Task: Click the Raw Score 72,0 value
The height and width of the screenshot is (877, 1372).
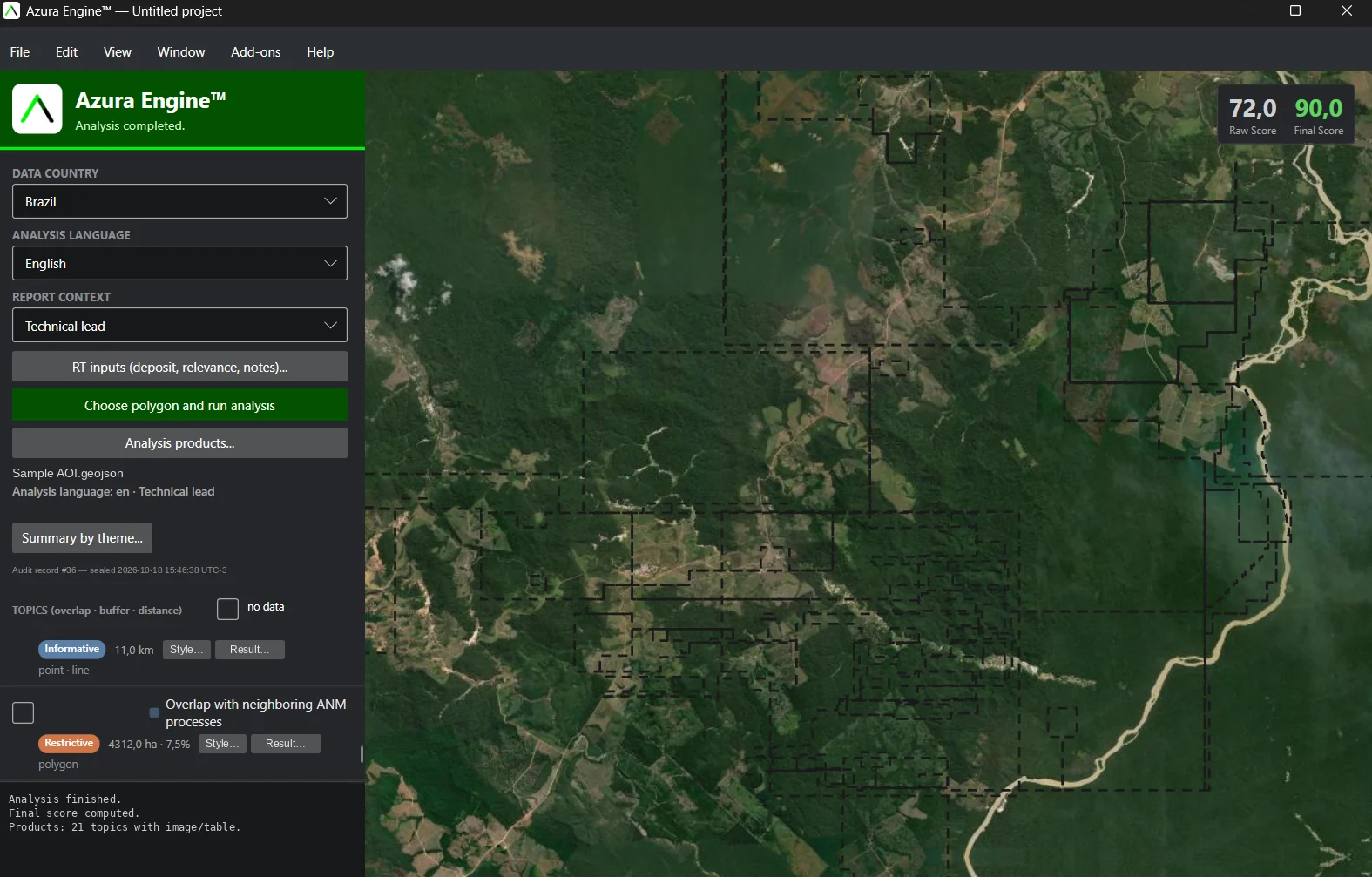Action: click(x=1253, y=108)
